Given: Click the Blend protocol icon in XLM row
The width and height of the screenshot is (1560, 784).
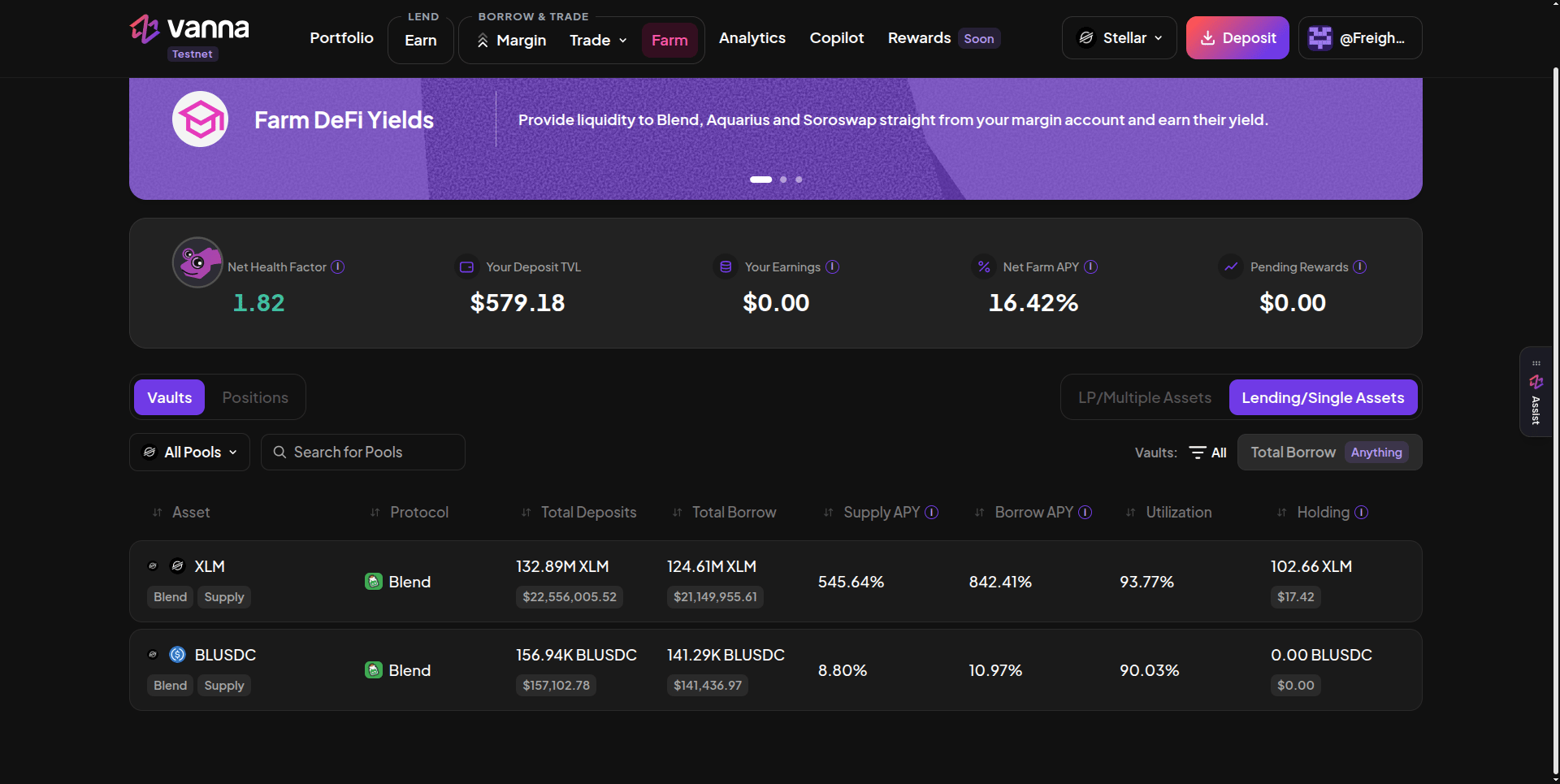Looking at the screenshot, I should click(x=374, y=582).
